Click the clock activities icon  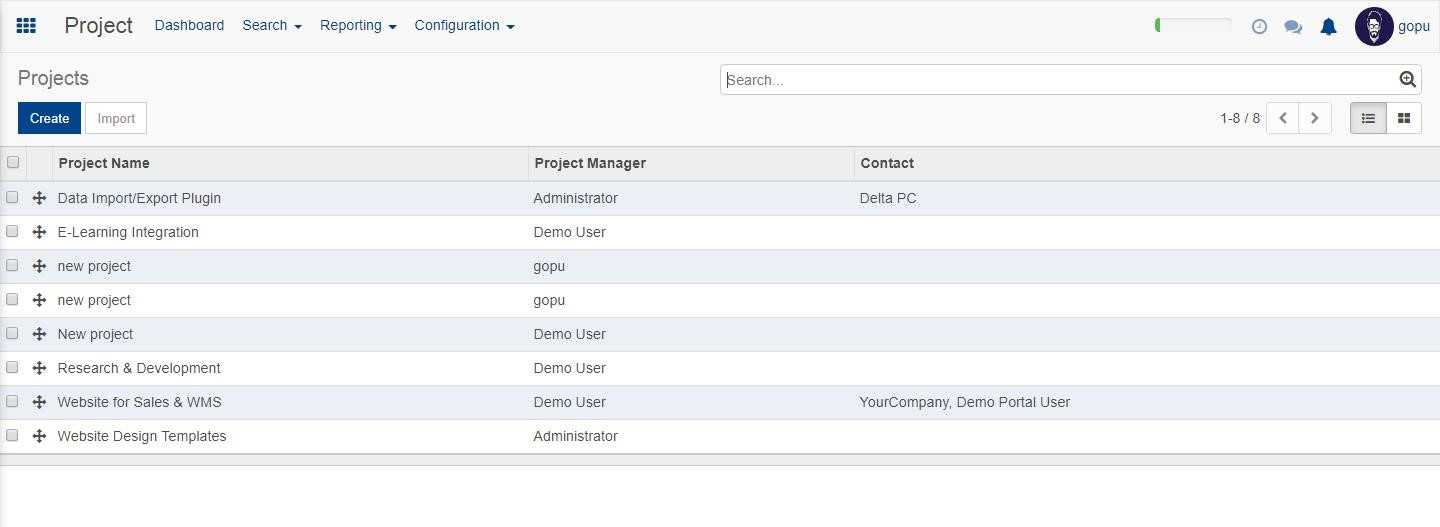click(x=1259, y=27)
